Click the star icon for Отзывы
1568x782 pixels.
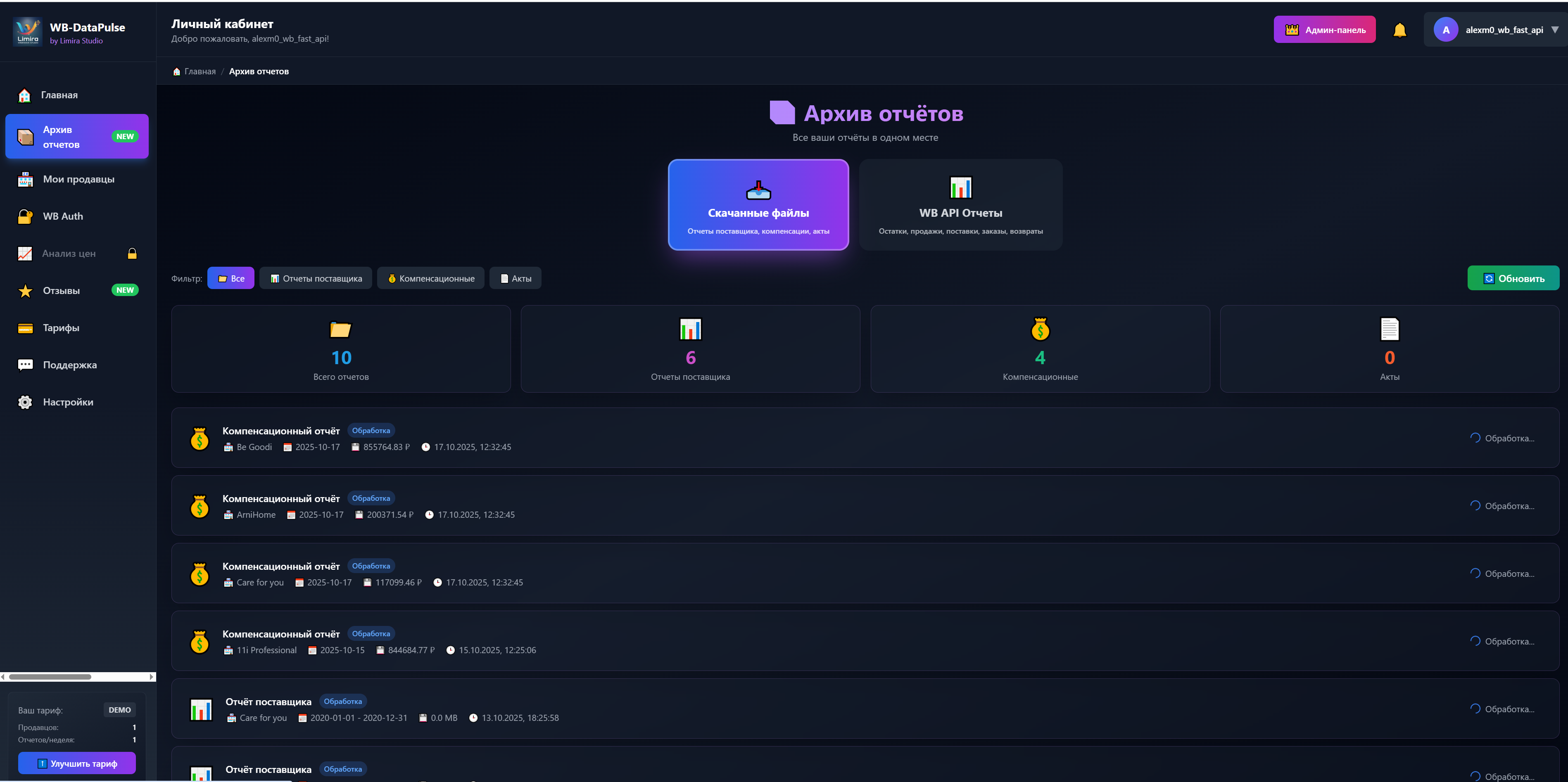point(25,291)
